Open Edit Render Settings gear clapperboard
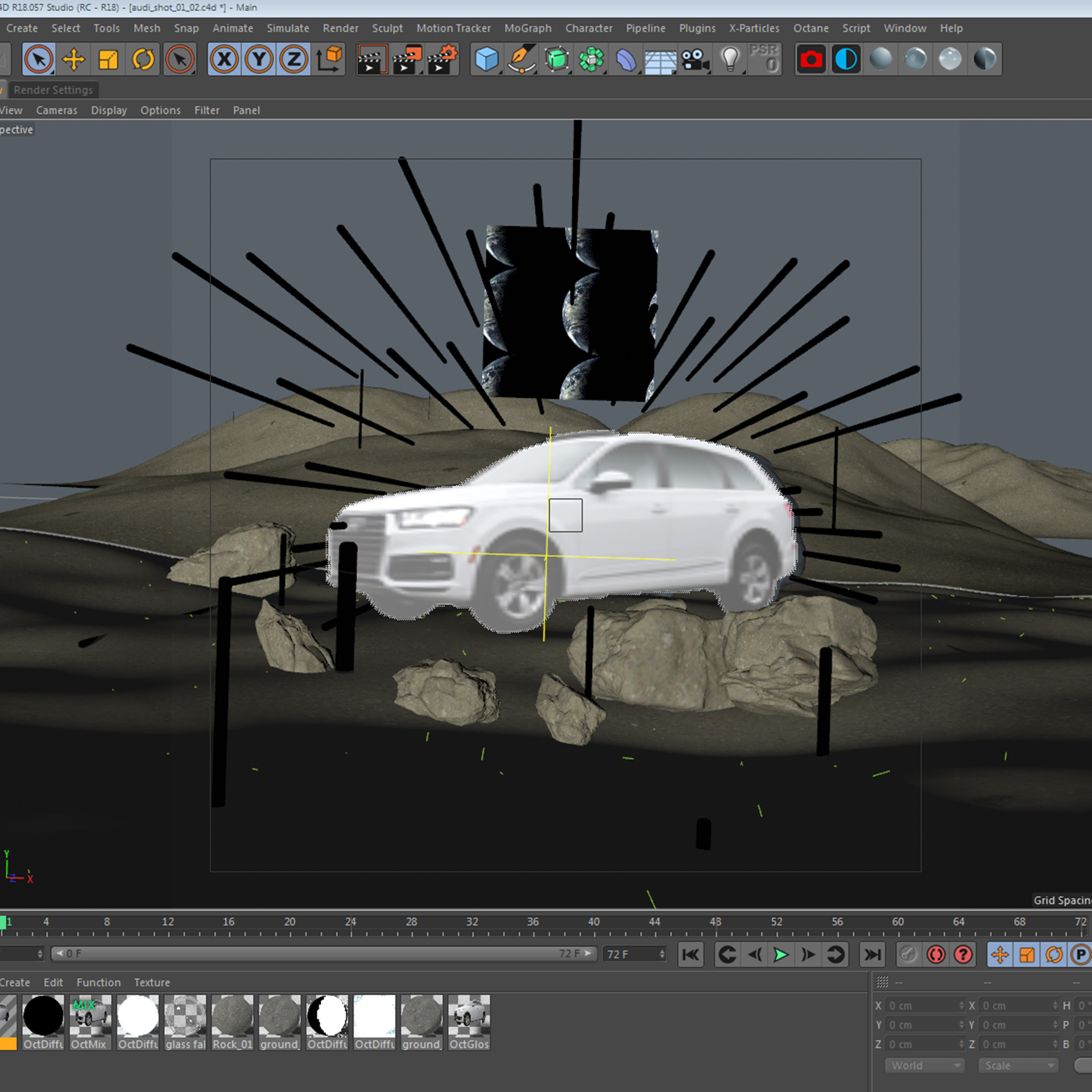1092x1092 pixels. point(442,59)
